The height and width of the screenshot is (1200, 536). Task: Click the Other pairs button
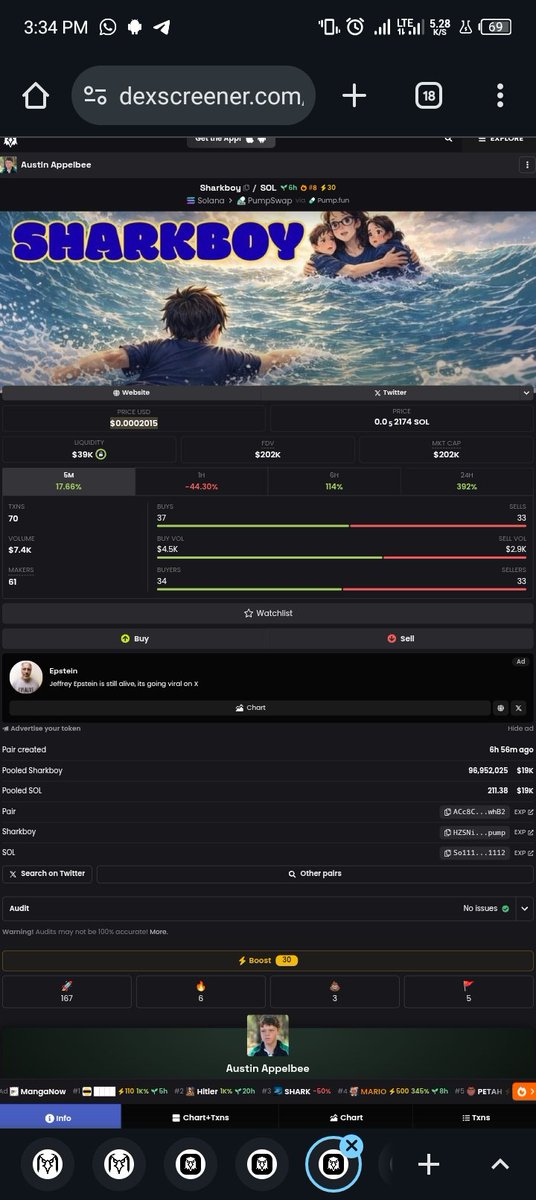pos(315,874)
